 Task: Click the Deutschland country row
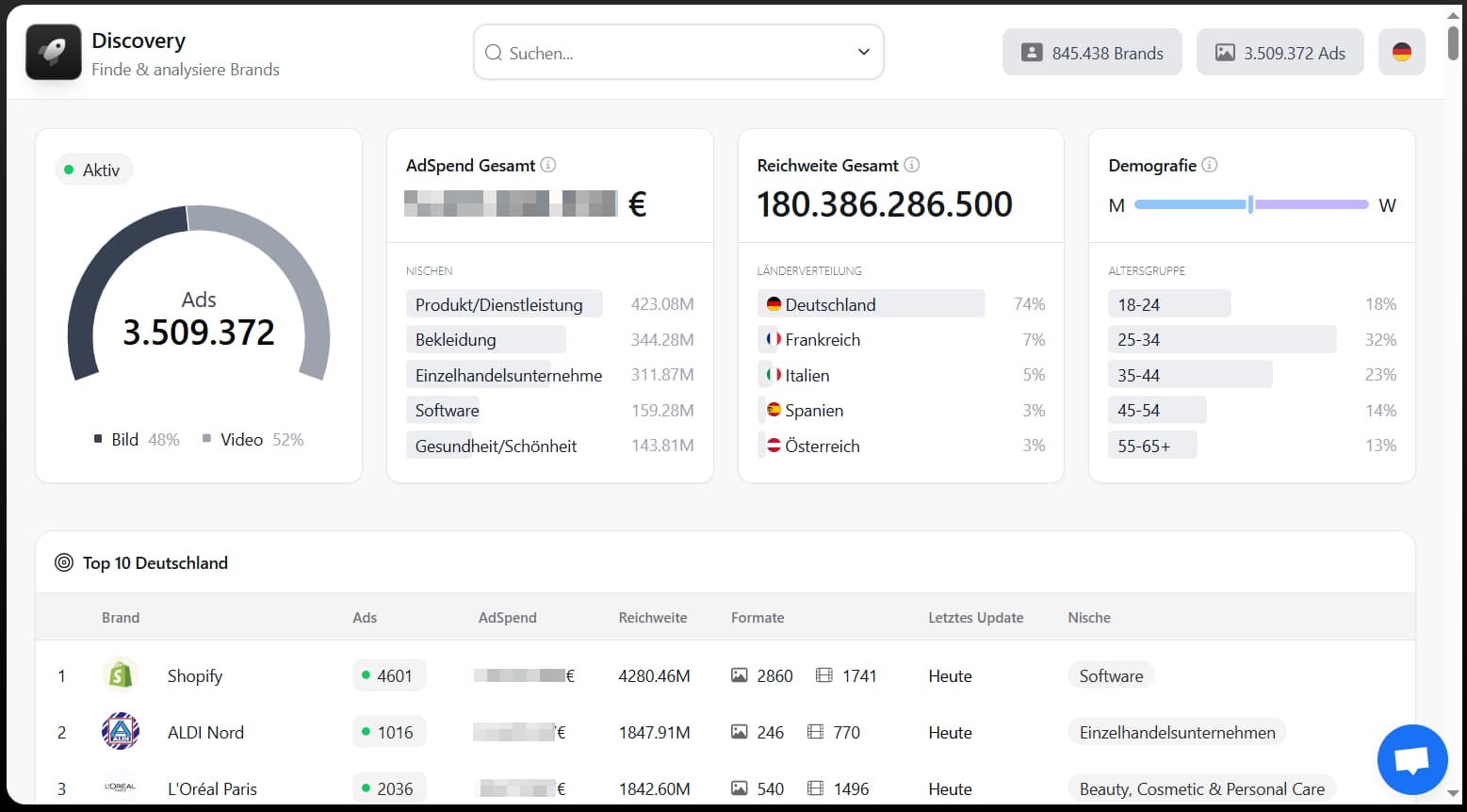click(x=901, y=304)
